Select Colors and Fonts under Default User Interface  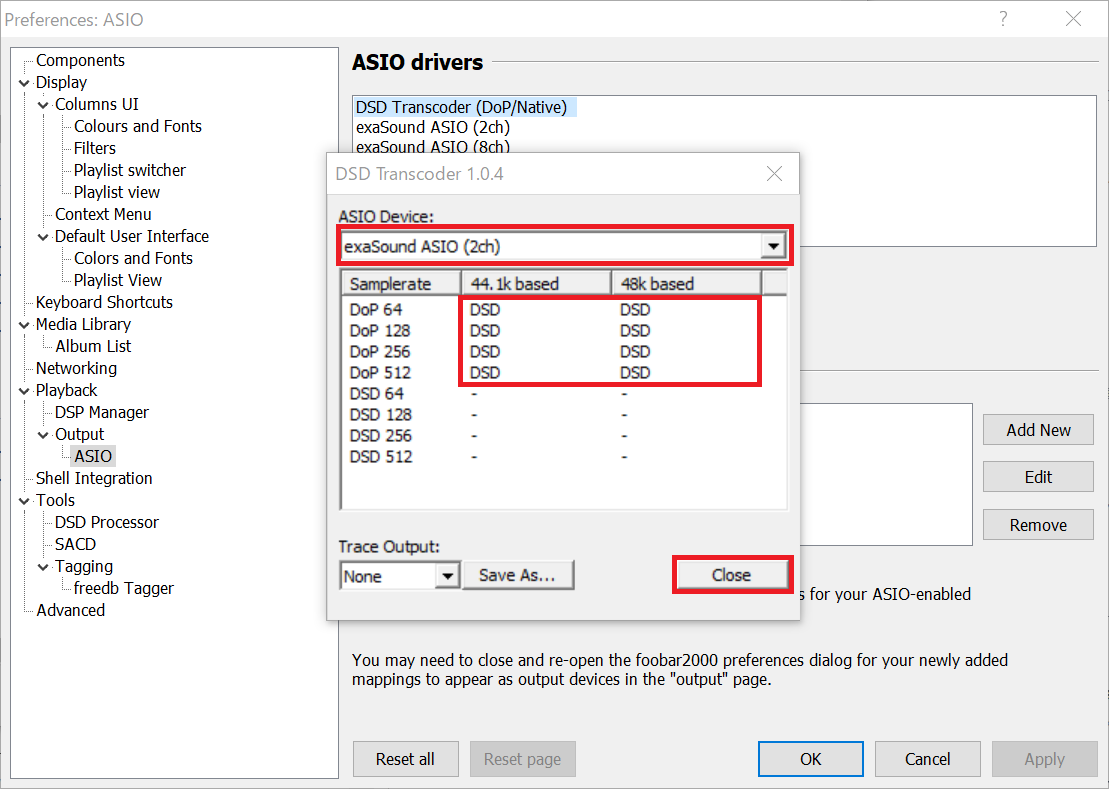(133, 259)
